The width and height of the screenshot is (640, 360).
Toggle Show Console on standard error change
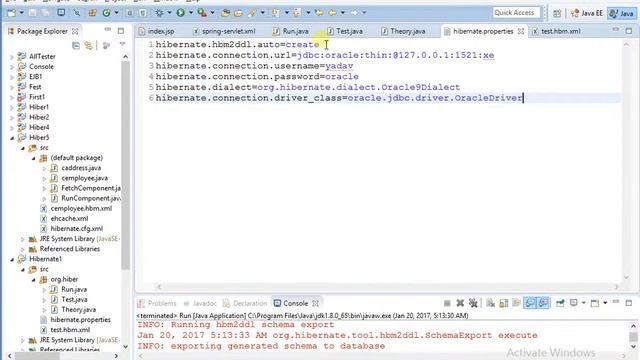point(543,303)
